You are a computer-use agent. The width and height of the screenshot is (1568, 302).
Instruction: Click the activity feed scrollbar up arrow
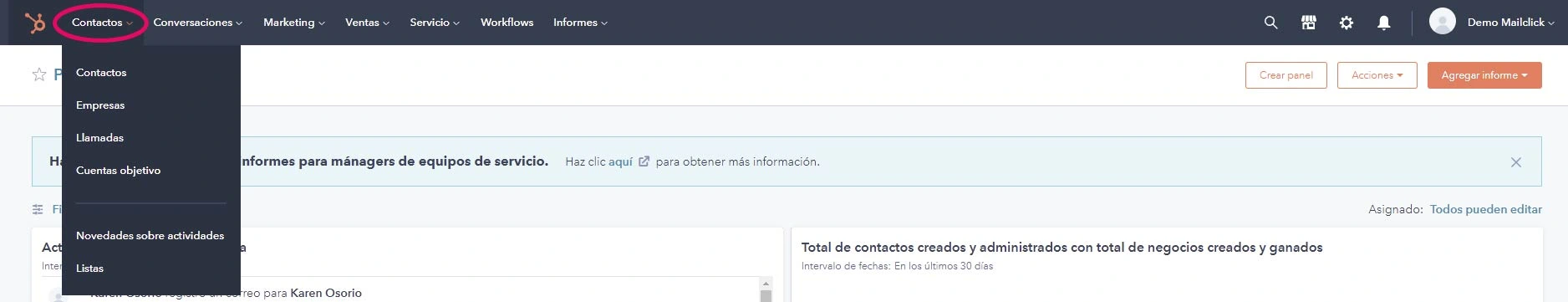point(766,284)
